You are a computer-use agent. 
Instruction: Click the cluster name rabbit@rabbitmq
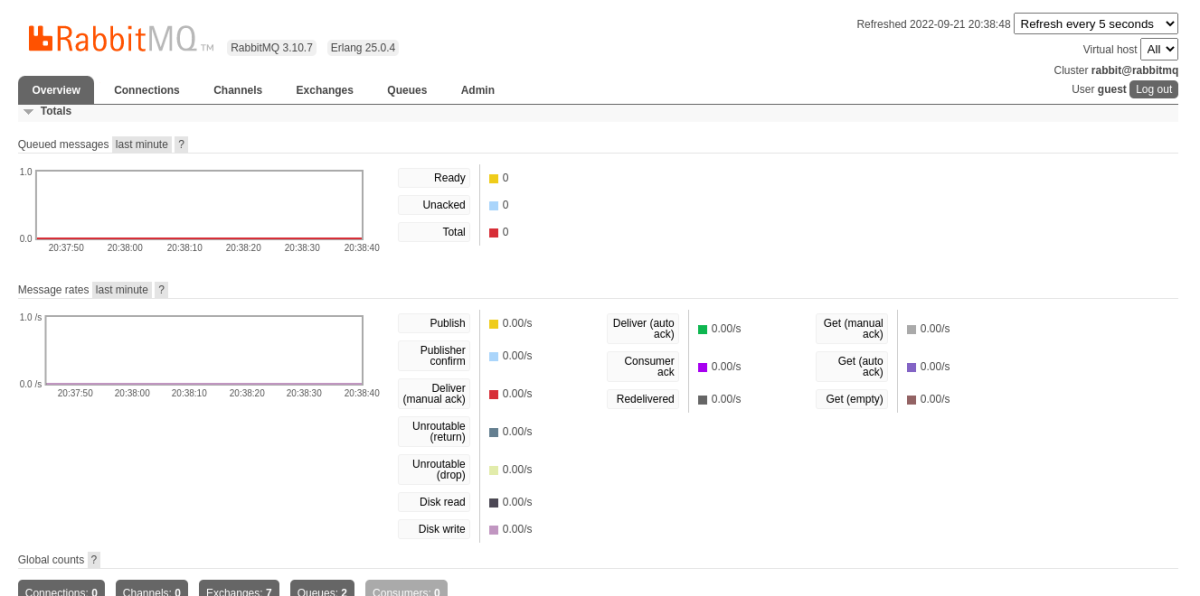pyautogui.click(x=1135, y=70)
